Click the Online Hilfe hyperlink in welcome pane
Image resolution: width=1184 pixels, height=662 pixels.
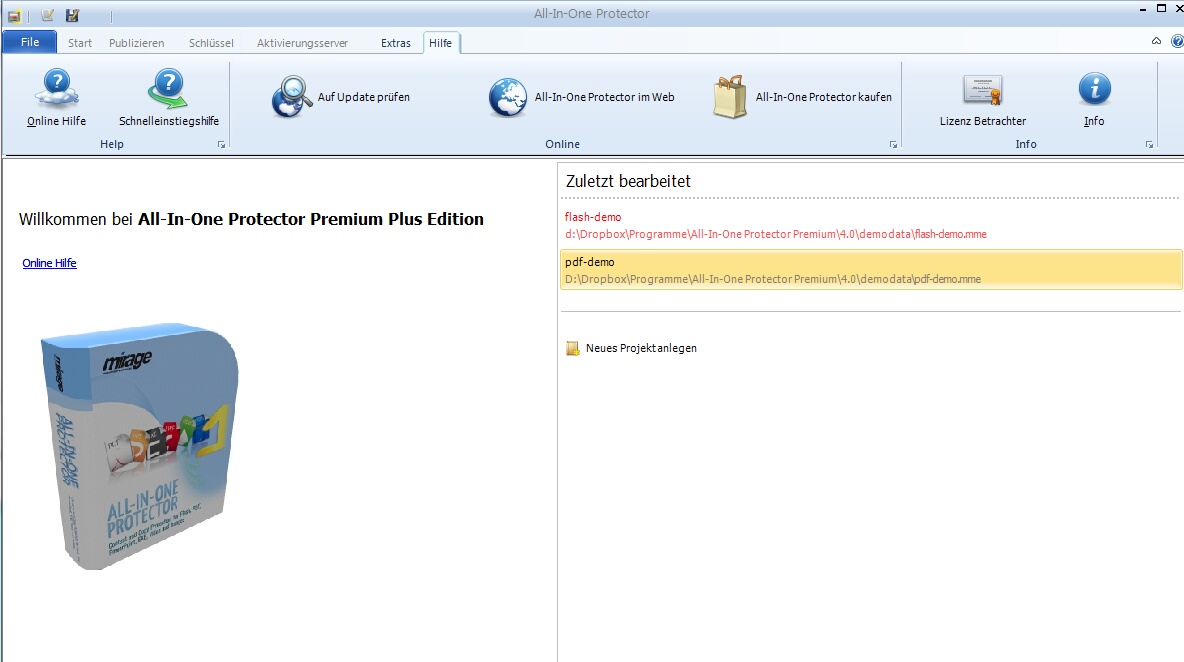pos(49,263)
